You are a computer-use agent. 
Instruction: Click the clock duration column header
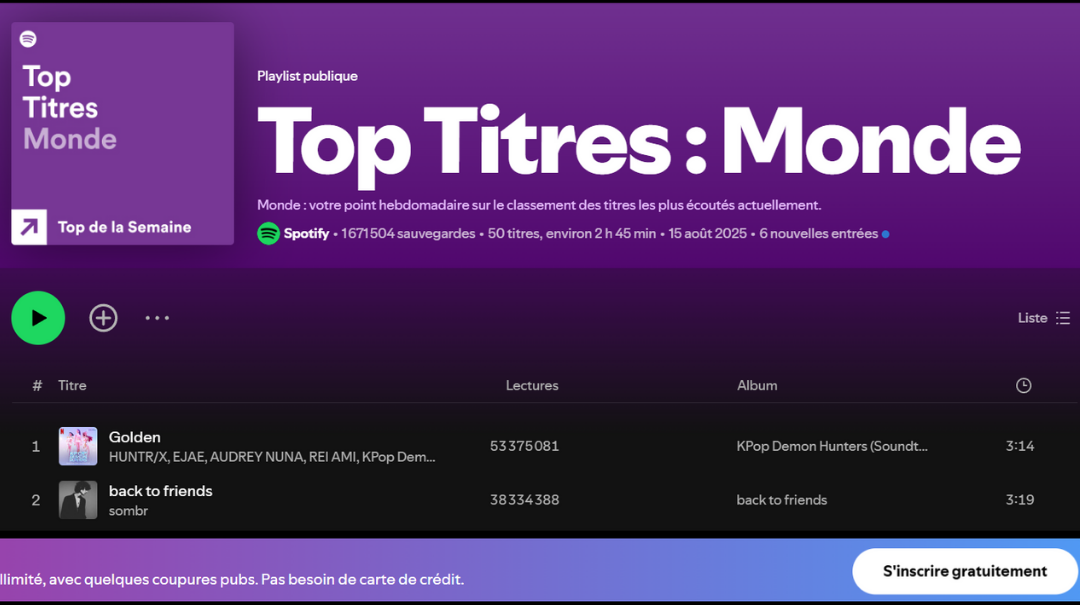(x=1024, y=385)
